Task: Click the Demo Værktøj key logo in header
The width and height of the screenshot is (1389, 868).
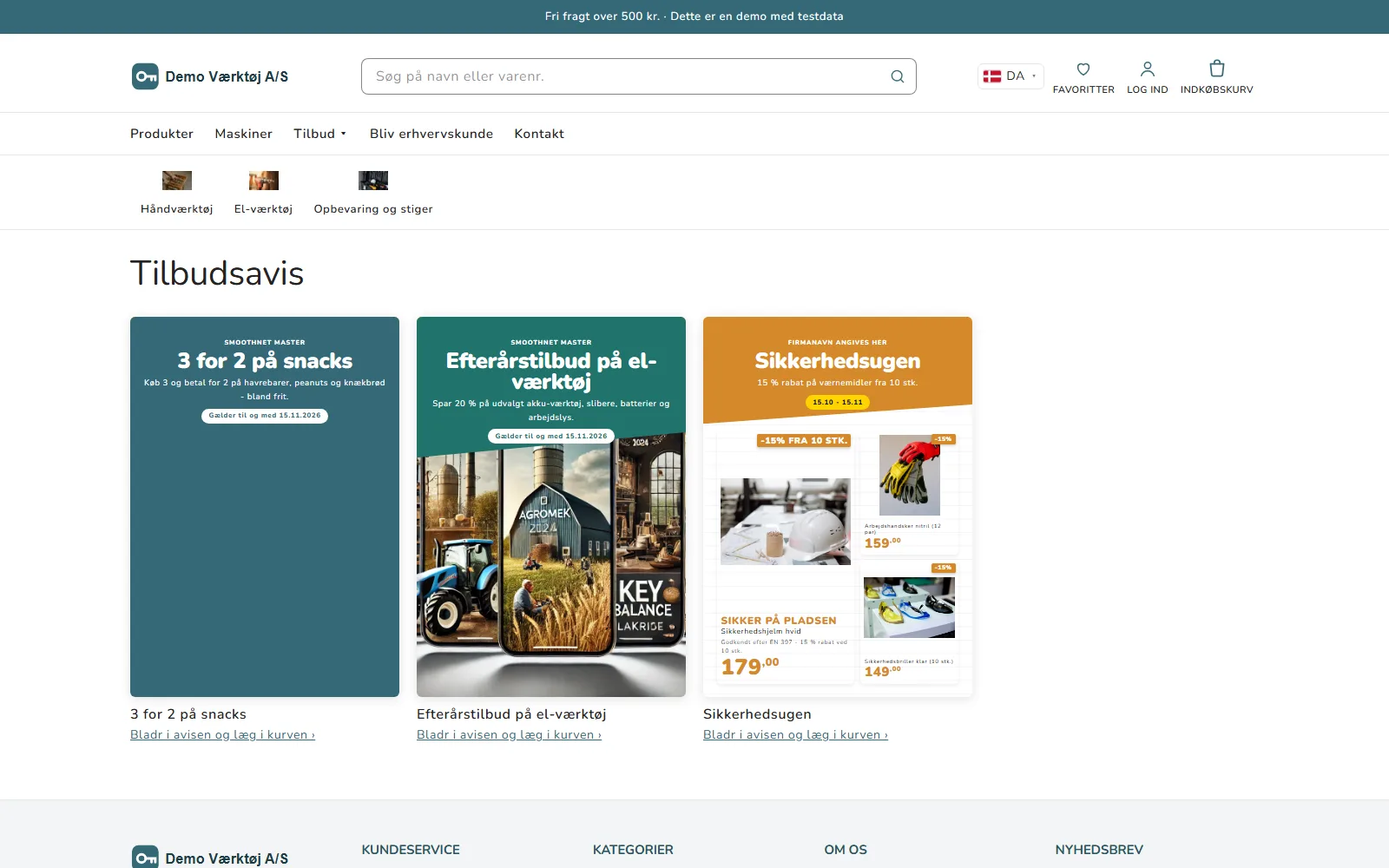Action: [x=145, y=76]
